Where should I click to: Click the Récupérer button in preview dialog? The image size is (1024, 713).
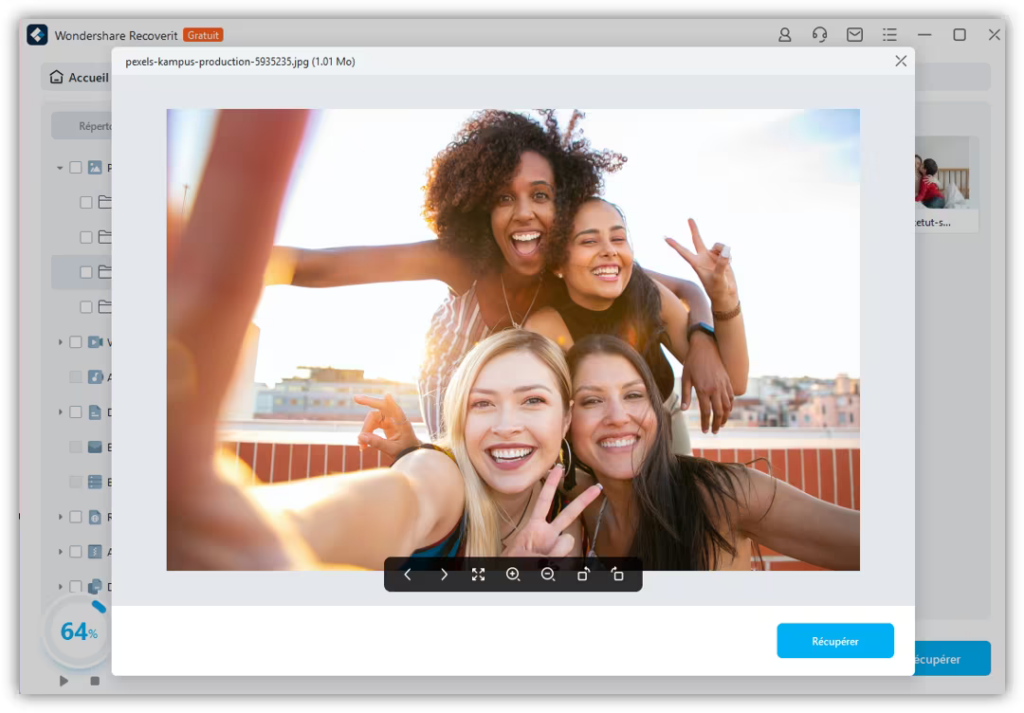(835, 641)
